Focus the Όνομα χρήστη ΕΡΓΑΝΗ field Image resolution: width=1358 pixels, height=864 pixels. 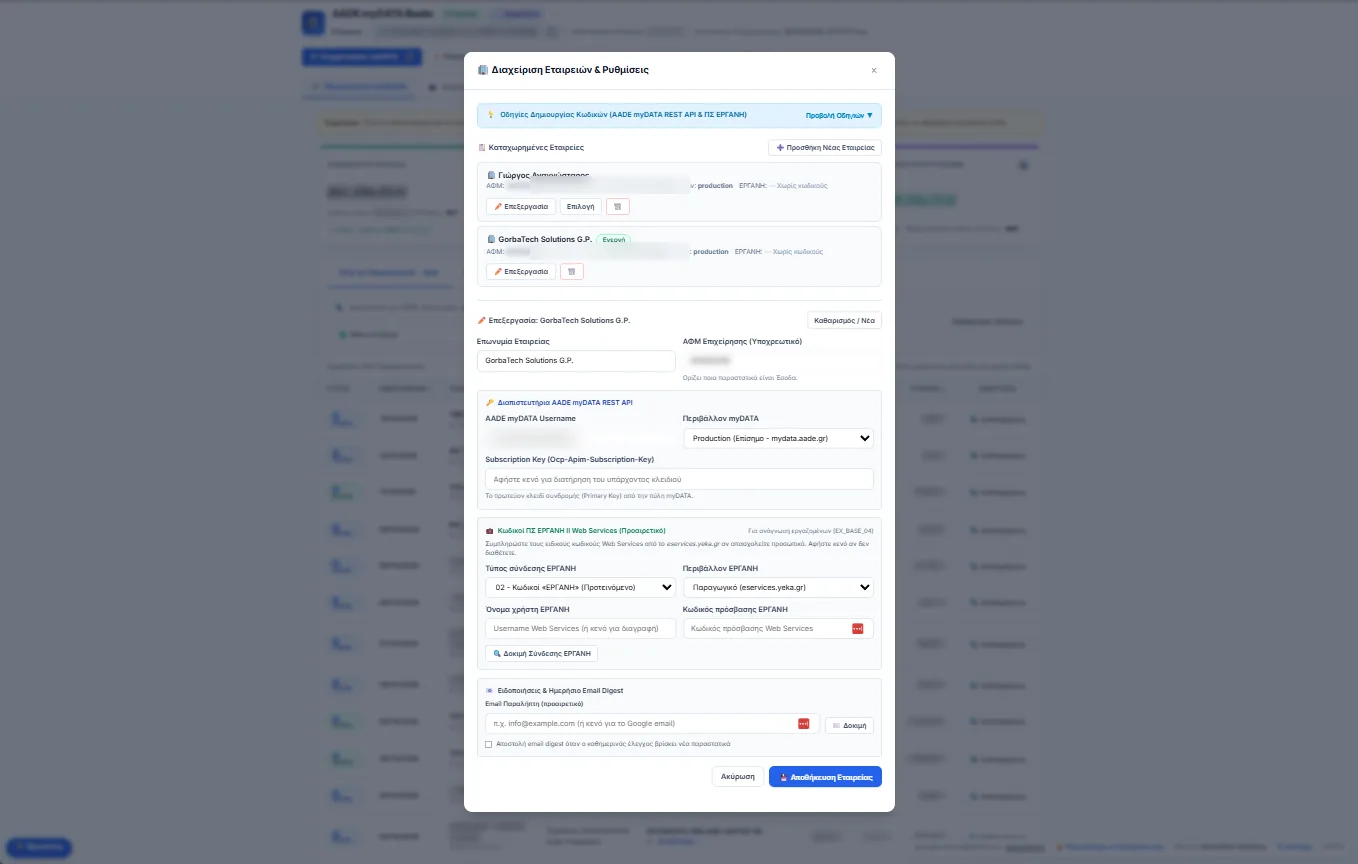(x=580, y=628)
